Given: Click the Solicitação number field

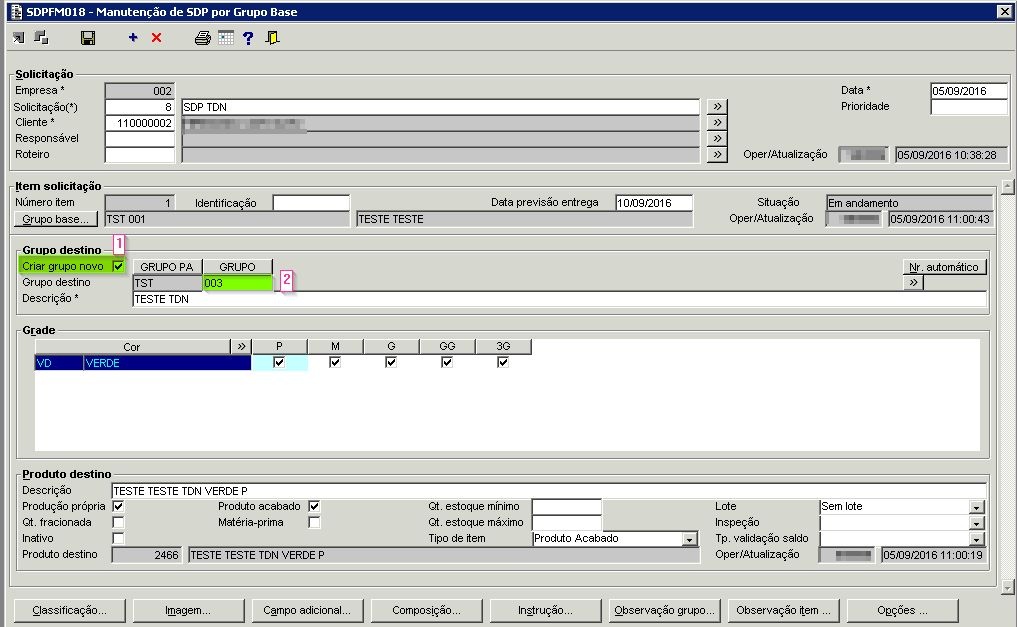Looking at the screenshot, I should click(x=140, y=107).
